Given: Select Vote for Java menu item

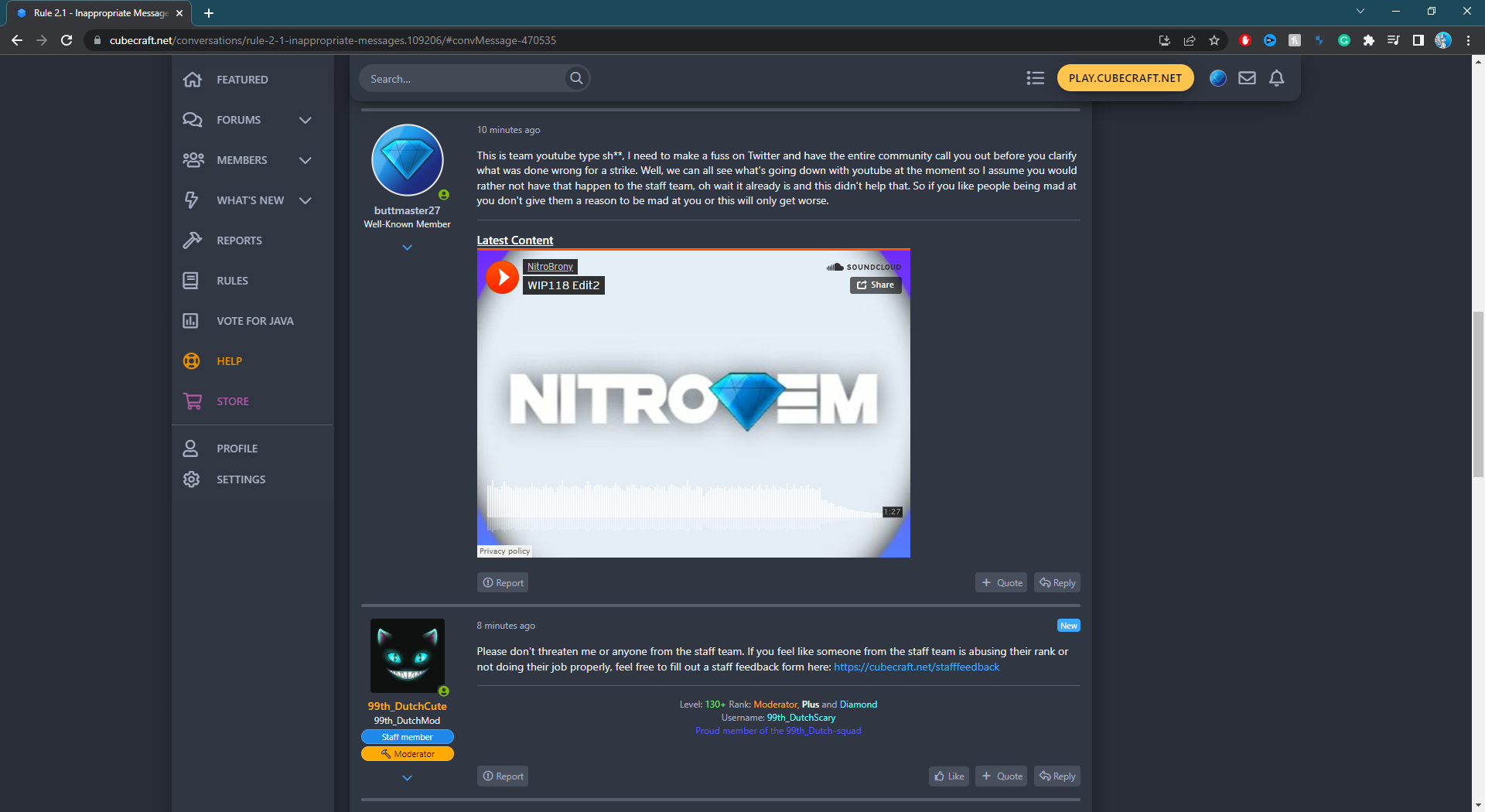Looking at the screenshot, I should [x=255, y=321].
